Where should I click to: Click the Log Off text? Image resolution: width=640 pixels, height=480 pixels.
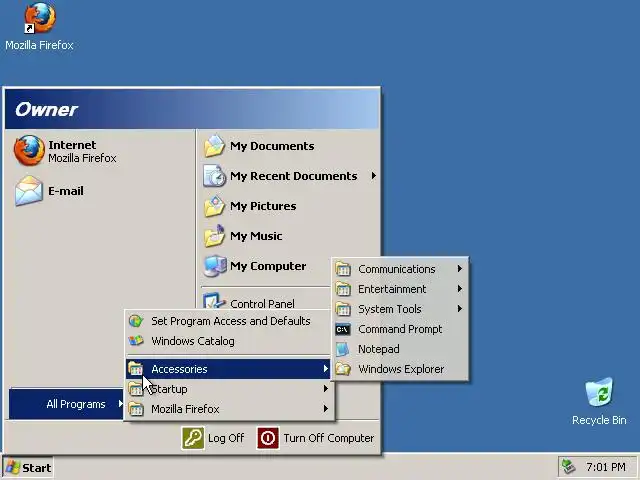tap(226, 438)
